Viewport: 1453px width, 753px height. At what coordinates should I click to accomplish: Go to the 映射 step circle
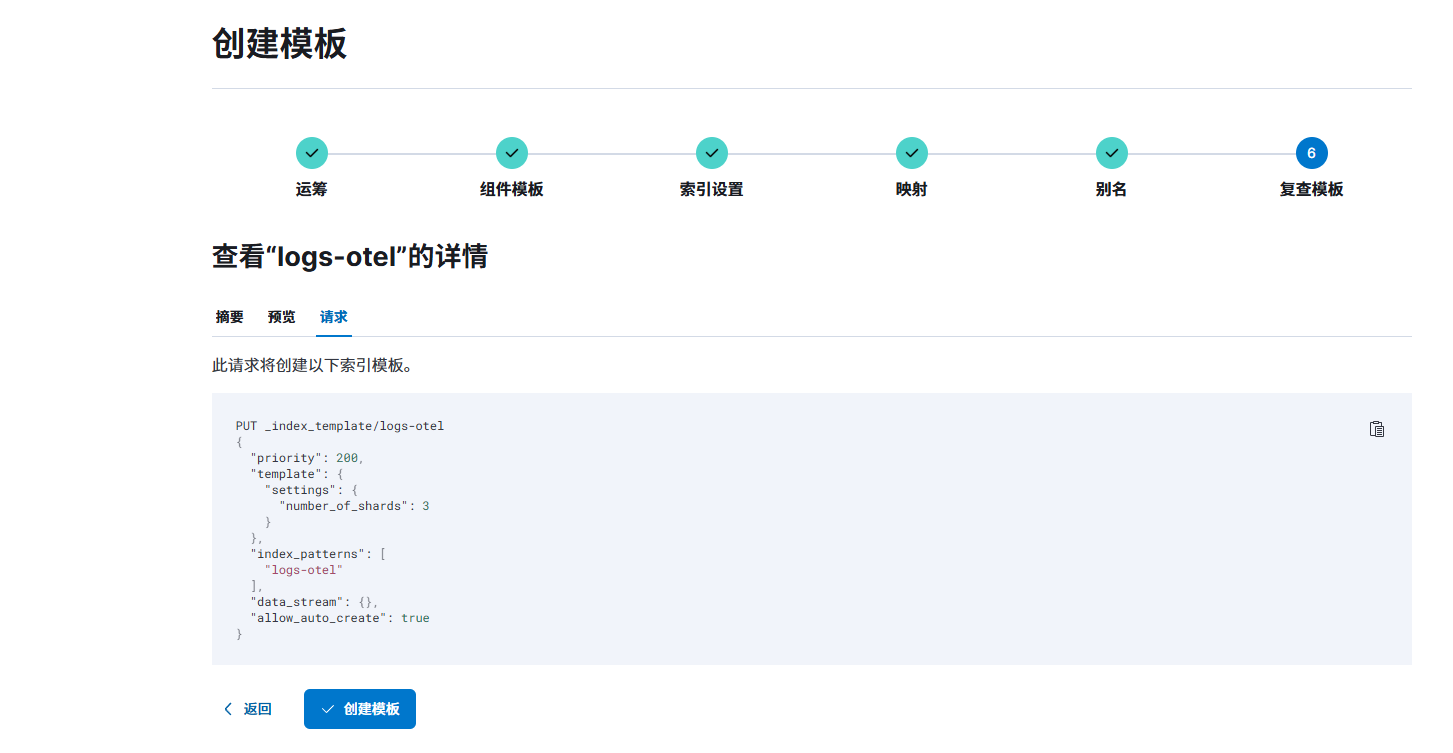(912, 154)
